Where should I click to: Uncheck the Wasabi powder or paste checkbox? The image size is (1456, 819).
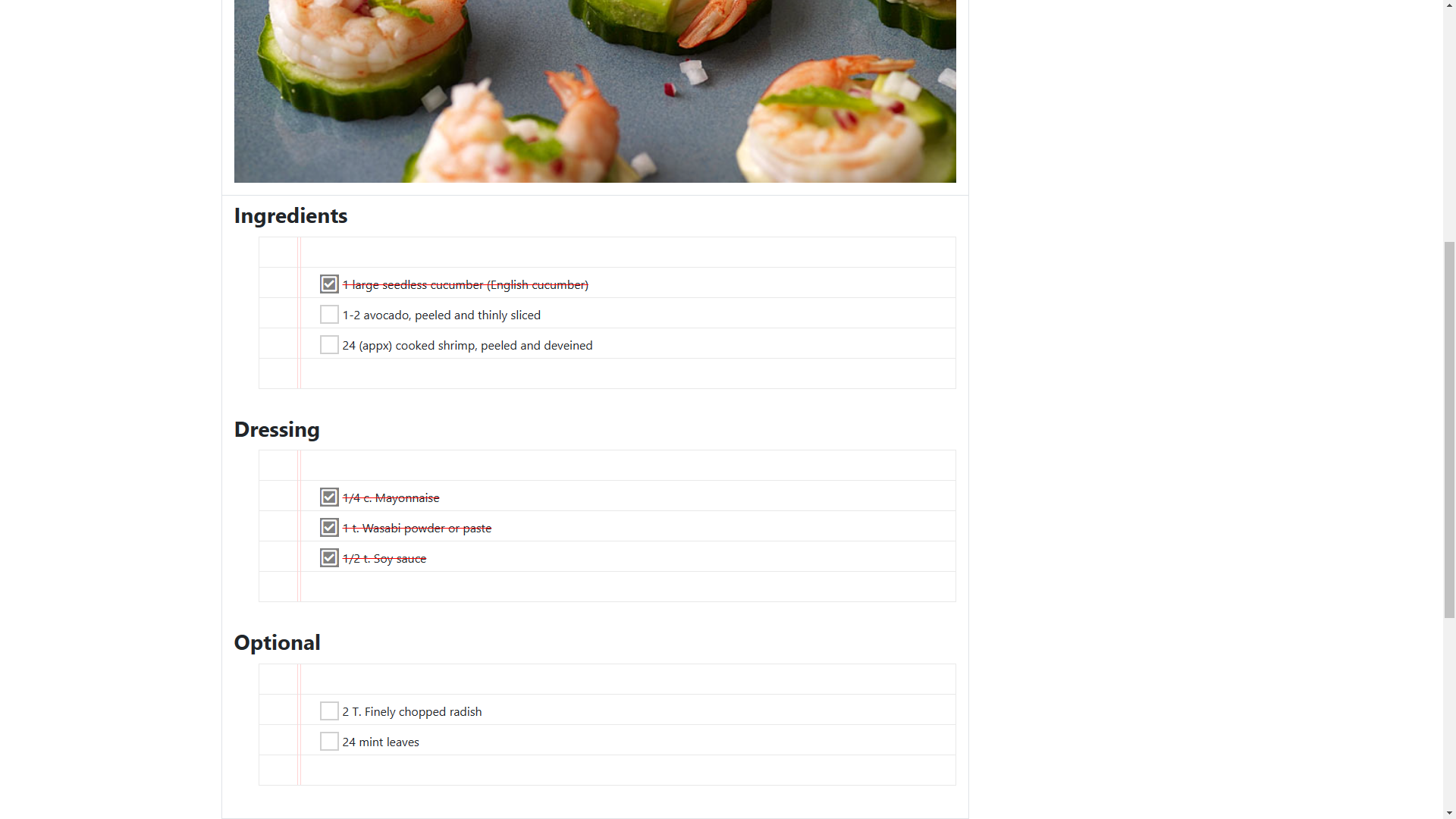(x=329, y=527)
